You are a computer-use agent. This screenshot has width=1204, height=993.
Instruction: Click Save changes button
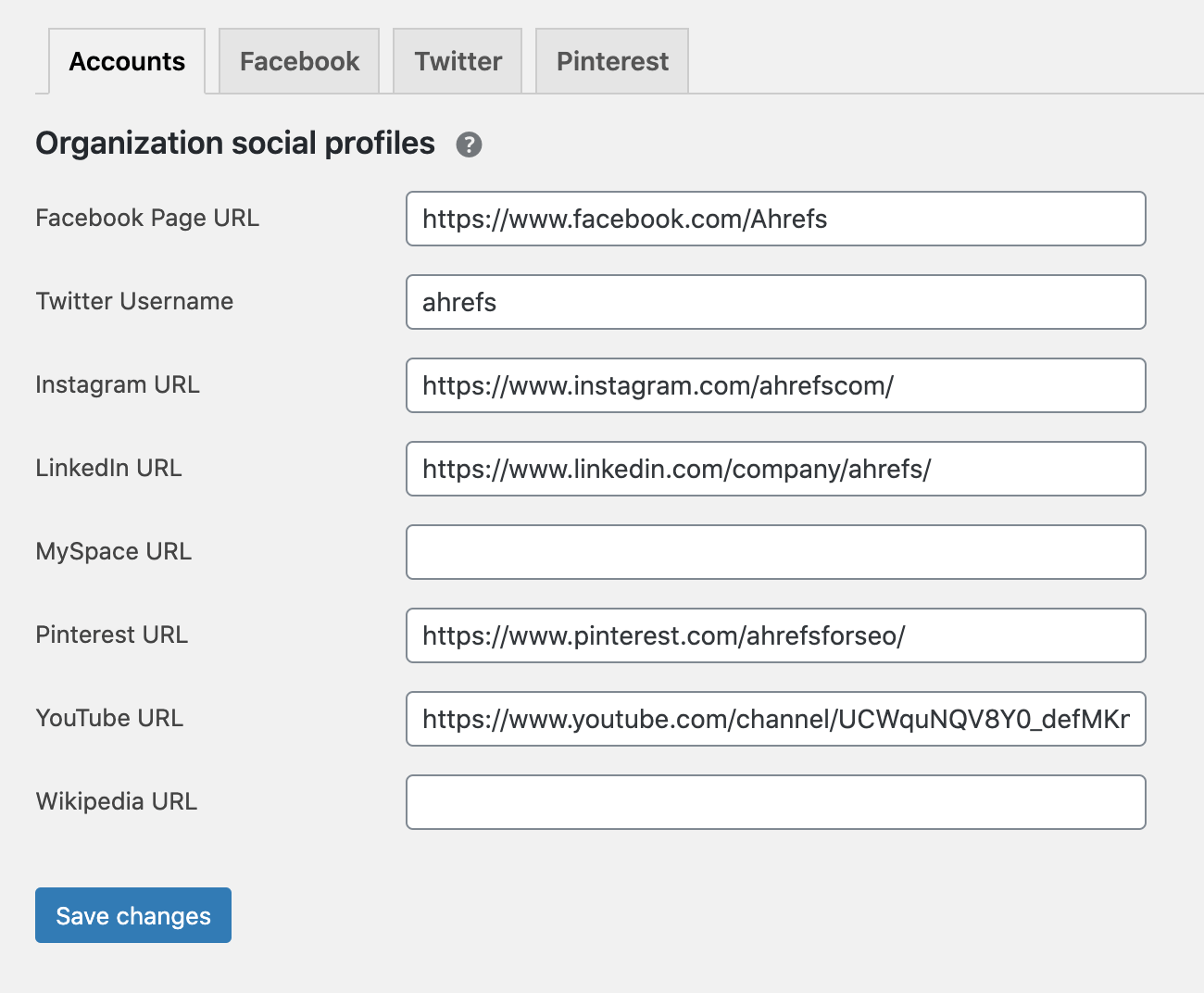(132, 915)
